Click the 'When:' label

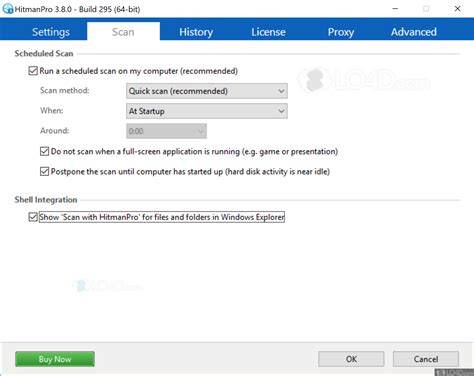click(x=52, y=111)
